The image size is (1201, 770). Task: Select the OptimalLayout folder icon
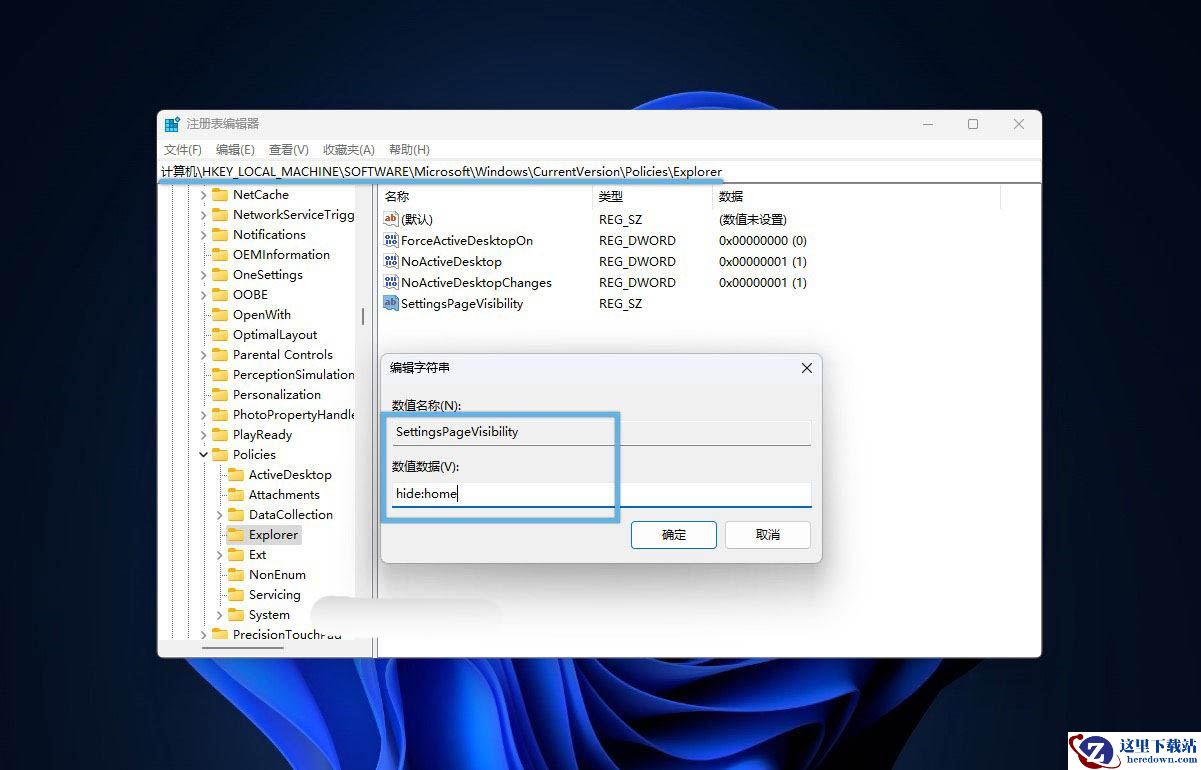[x=220, y=335]
